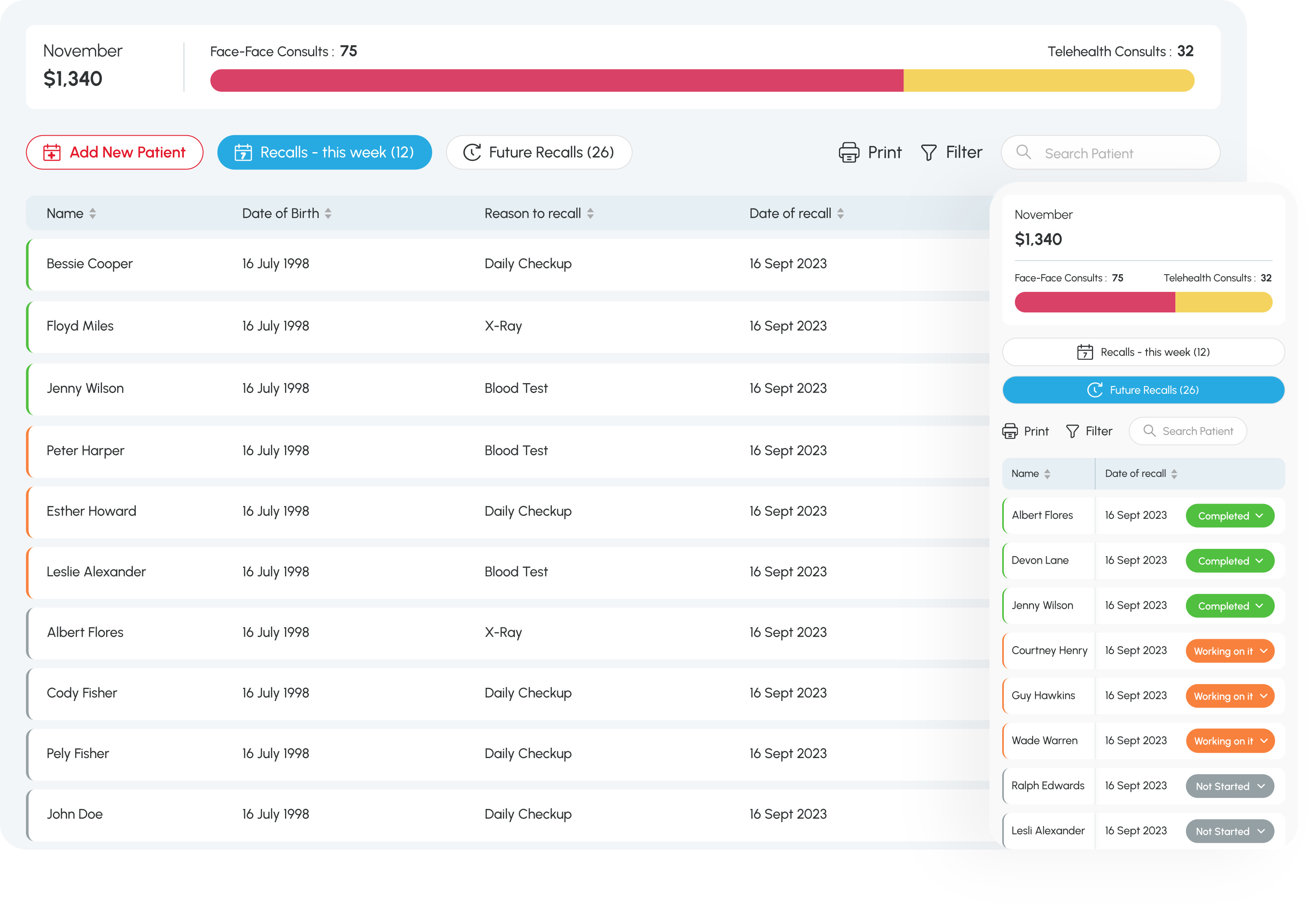Switch to Recalls - this week (12) tab

[x=324, y=153]
